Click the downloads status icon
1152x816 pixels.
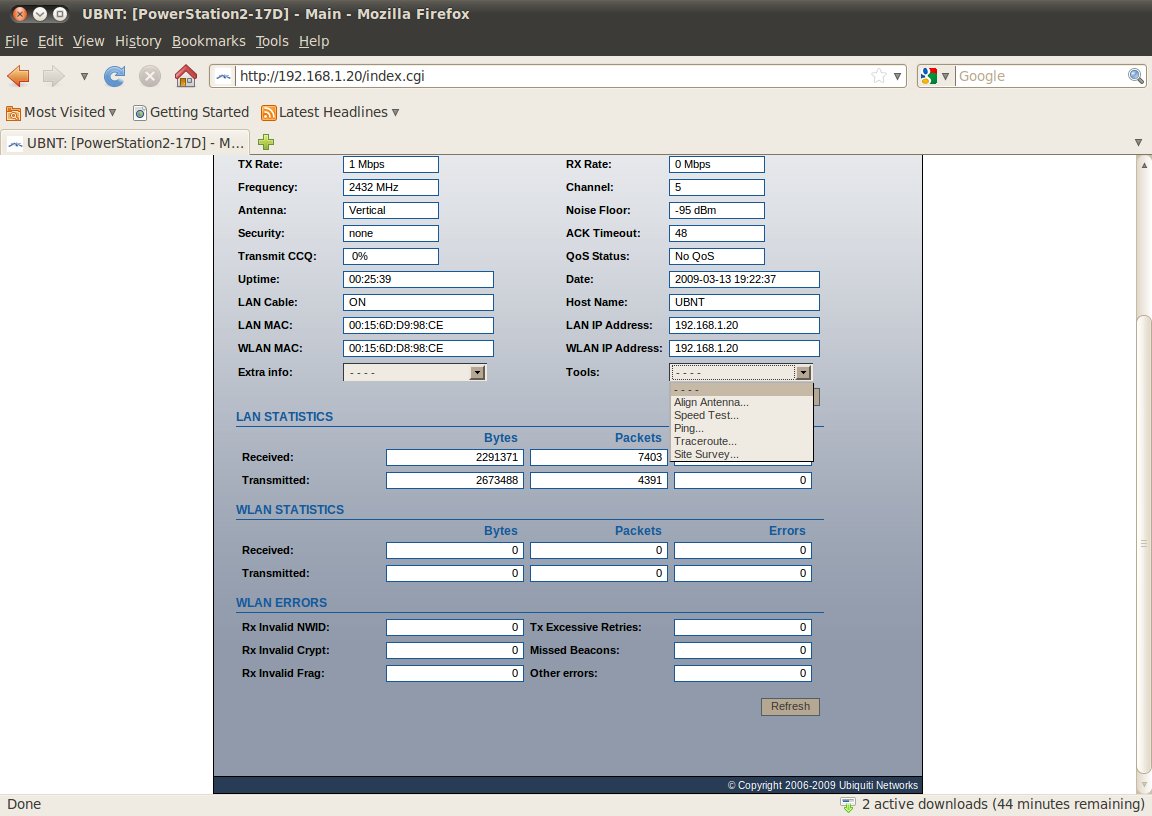pos(848,804)
